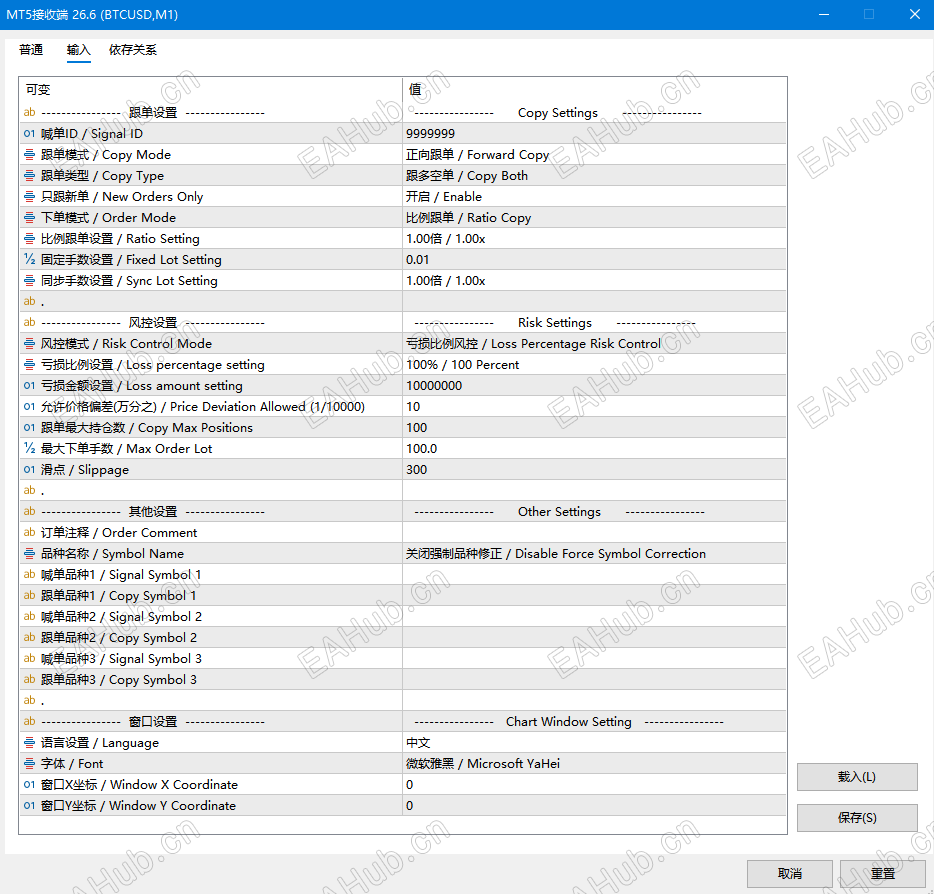Click enum icon beside Font row
This screenshot has width=934, height=894.
point(29,764)
